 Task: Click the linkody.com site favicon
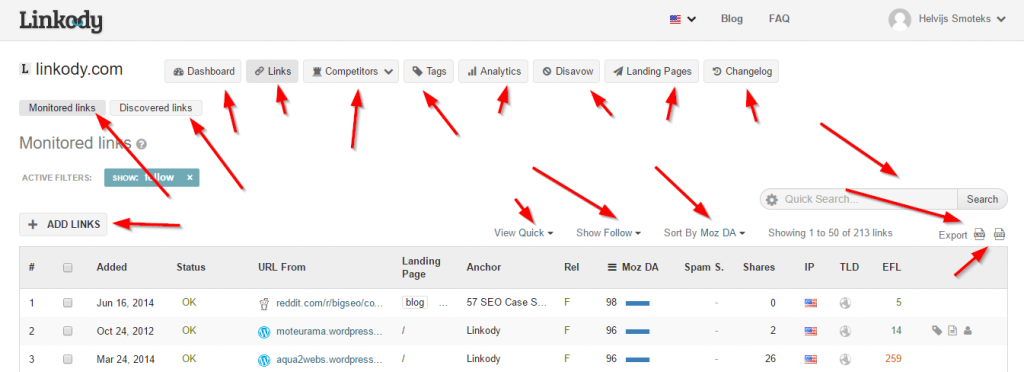[x=25, y=69]
